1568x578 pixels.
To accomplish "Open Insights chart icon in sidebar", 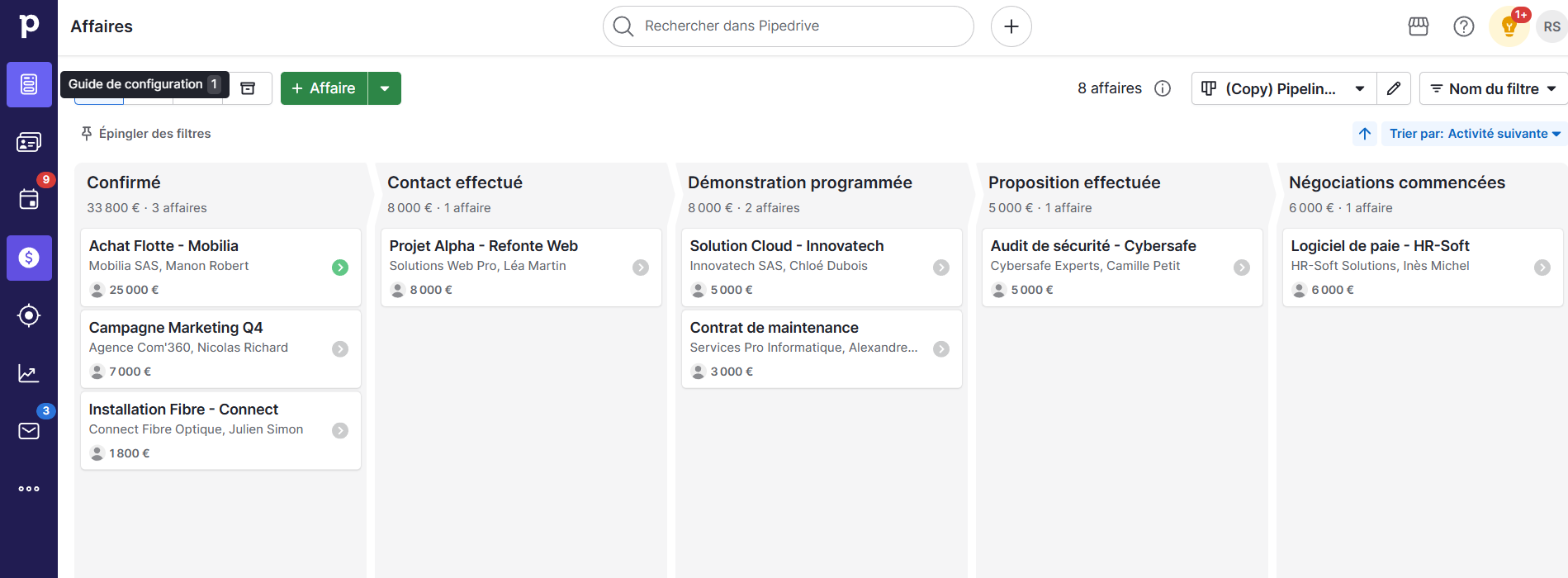I will [29, 373].
